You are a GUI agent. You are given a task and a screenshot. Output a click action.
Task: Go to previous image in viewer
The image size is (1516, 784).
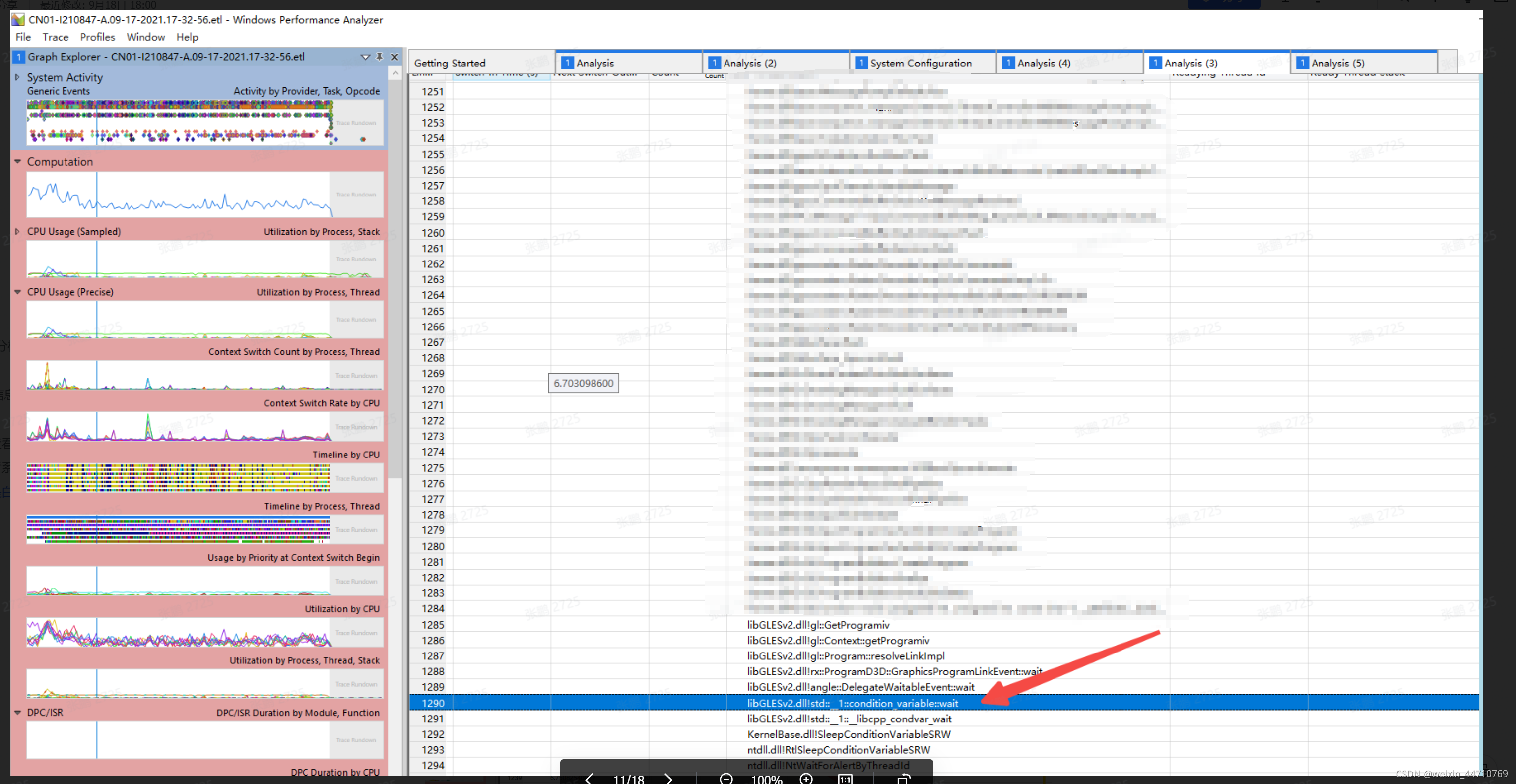tap(589, 778)
